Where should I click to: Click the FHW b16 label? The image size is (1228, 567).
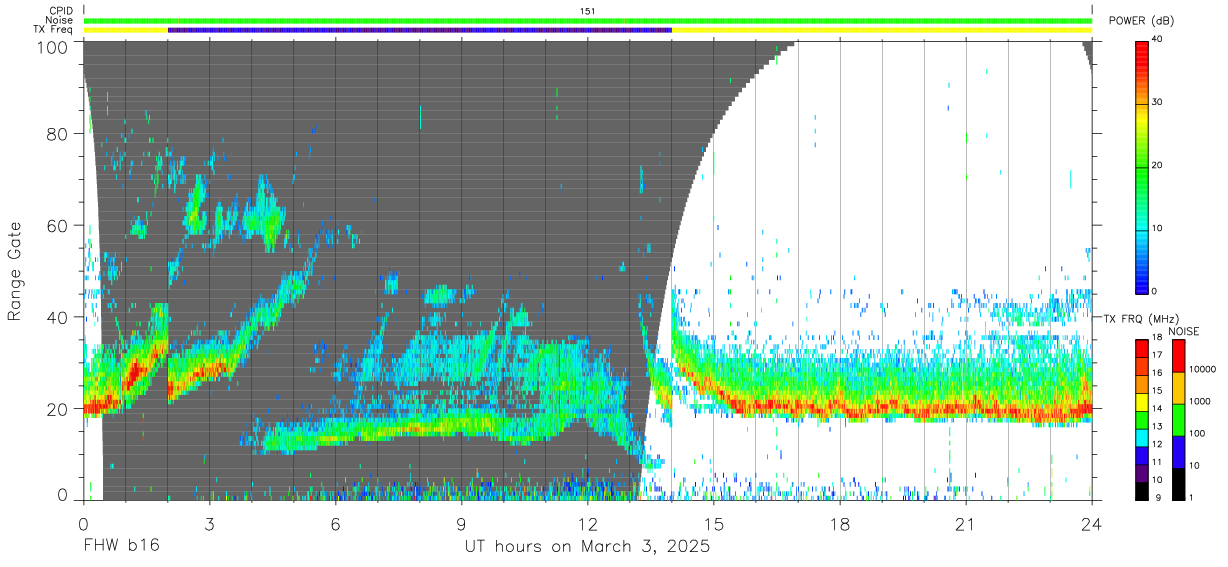click(x=120, y=547)
